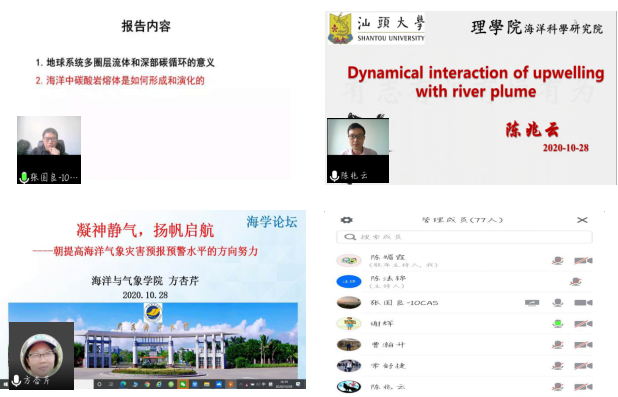Image resolution: width=618 pixels, height=397 pixels.
Task: Open notification center in system tray
Action: click(x=298, y=384)
